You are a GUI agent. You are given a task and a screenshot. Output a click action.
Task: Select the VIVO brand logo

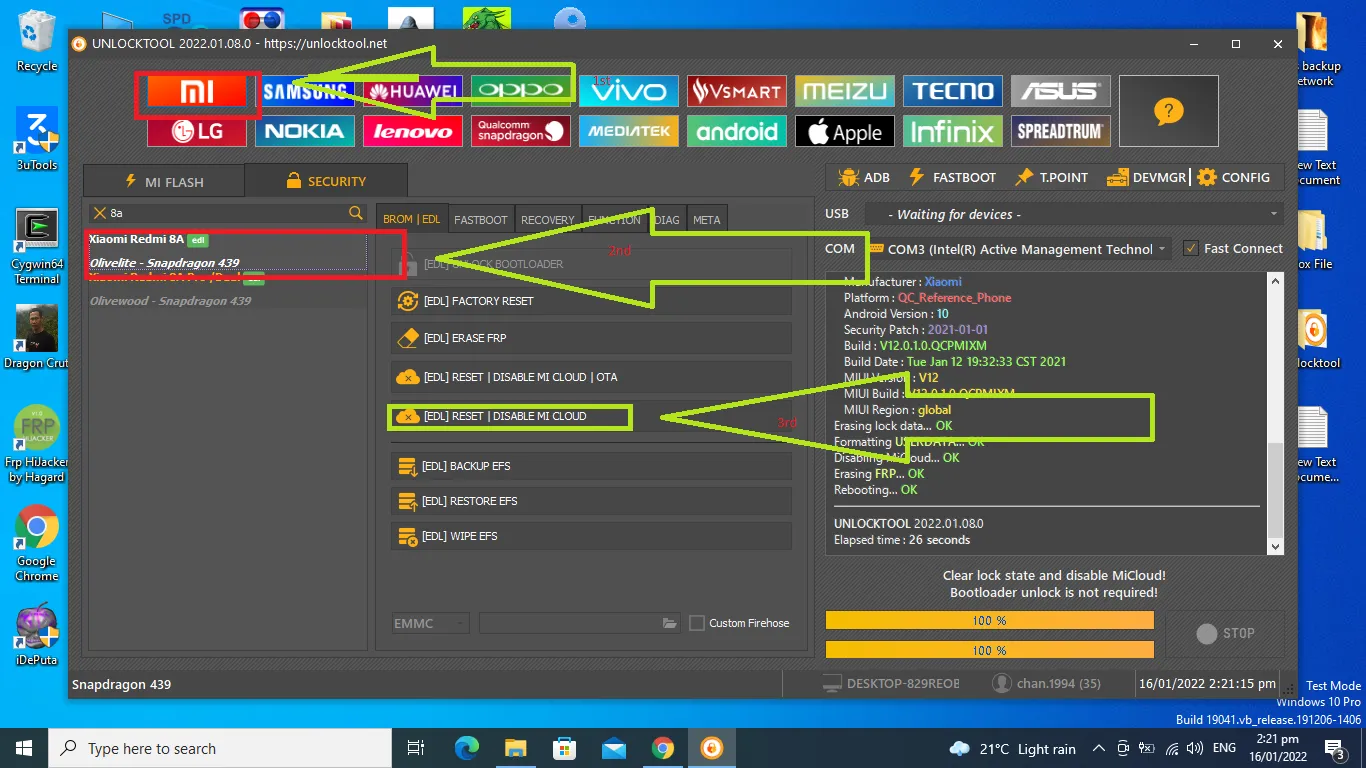click(628, 92)
